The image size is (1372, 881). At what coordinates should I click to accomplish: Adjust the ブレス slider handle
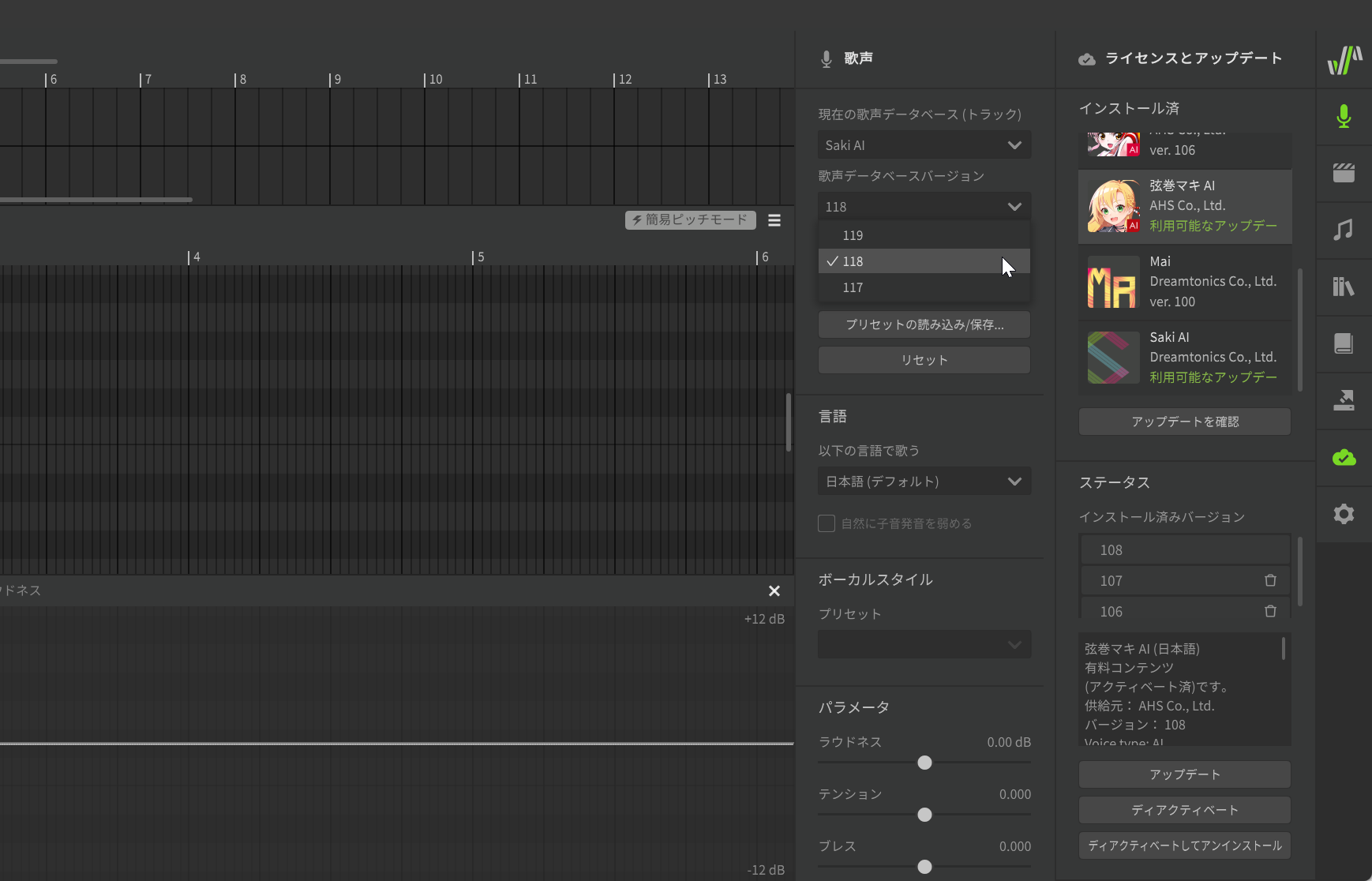[924, 867]
